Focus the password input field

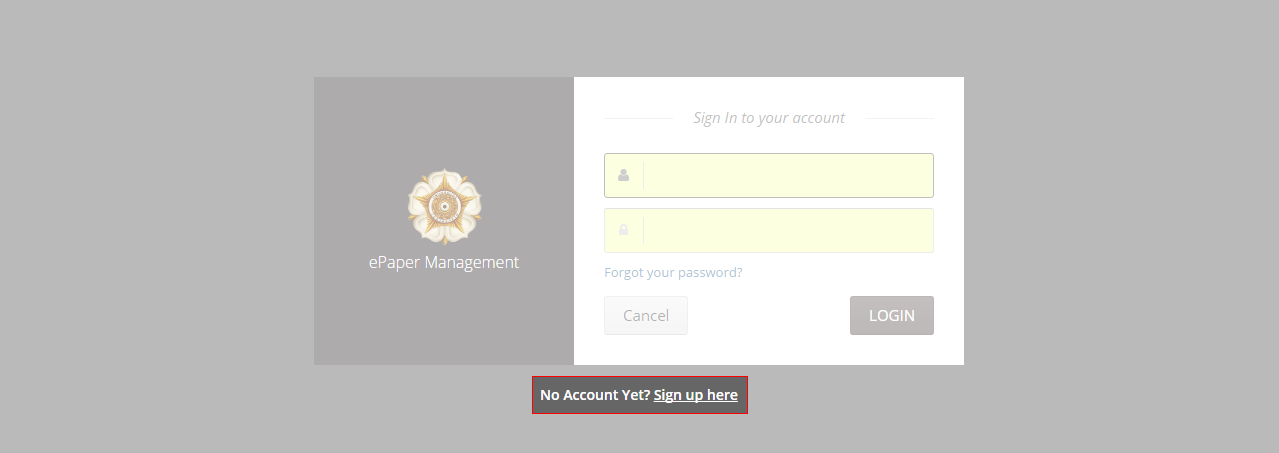click(787, 230)
